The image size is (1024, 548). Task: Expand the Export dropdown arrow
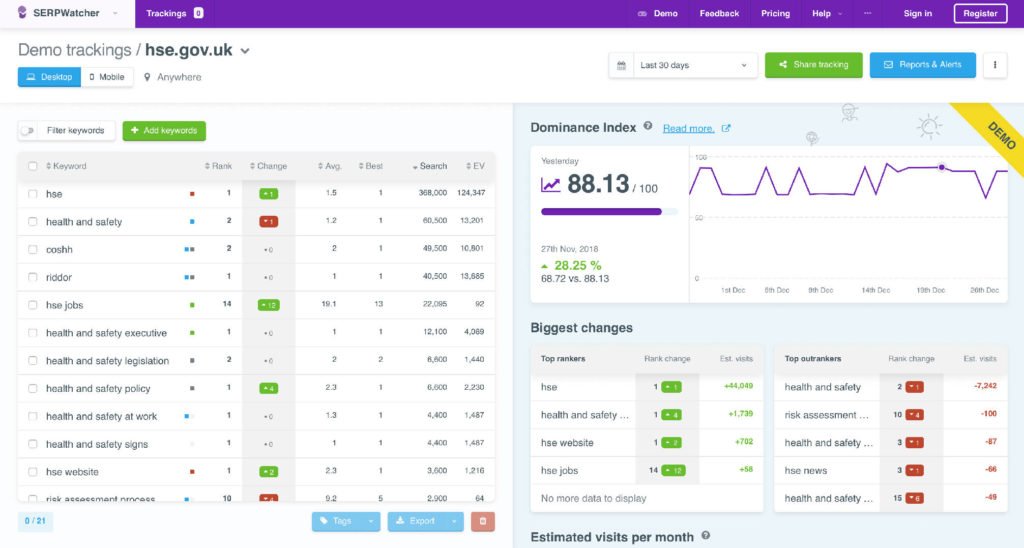coord(454,521)
